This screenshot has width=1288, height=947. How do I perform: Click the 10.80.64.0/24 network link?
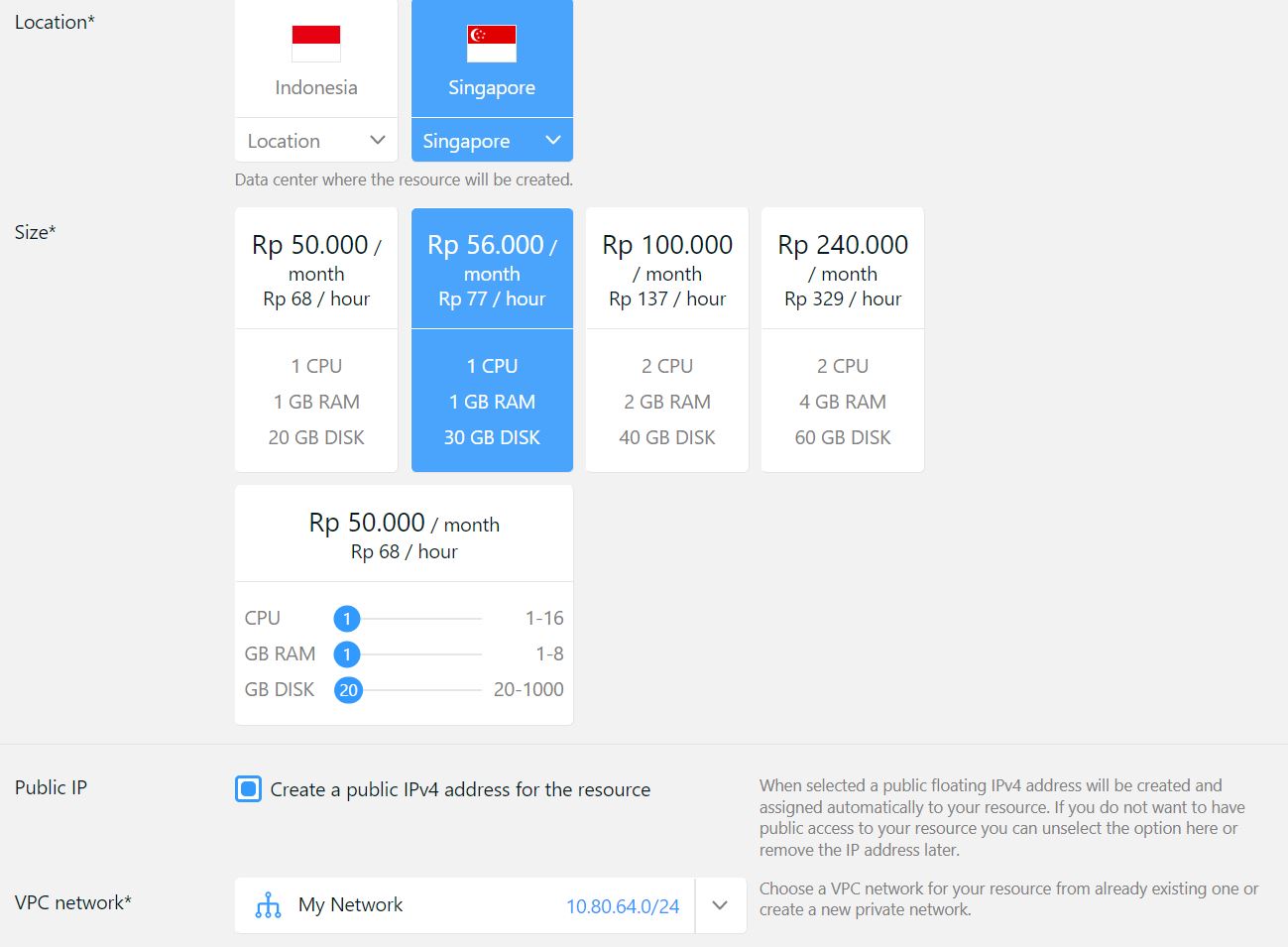(623, 905)
